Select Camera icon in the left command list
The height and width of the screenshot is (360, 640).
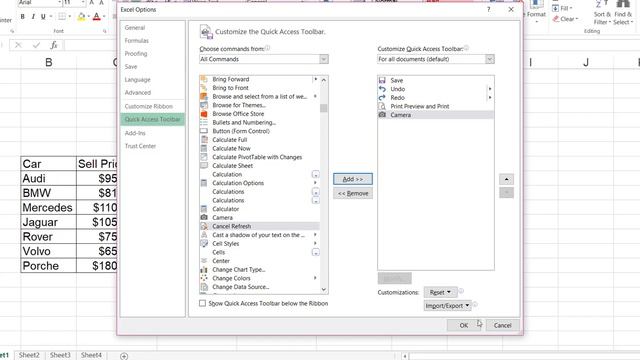[204, 218]
